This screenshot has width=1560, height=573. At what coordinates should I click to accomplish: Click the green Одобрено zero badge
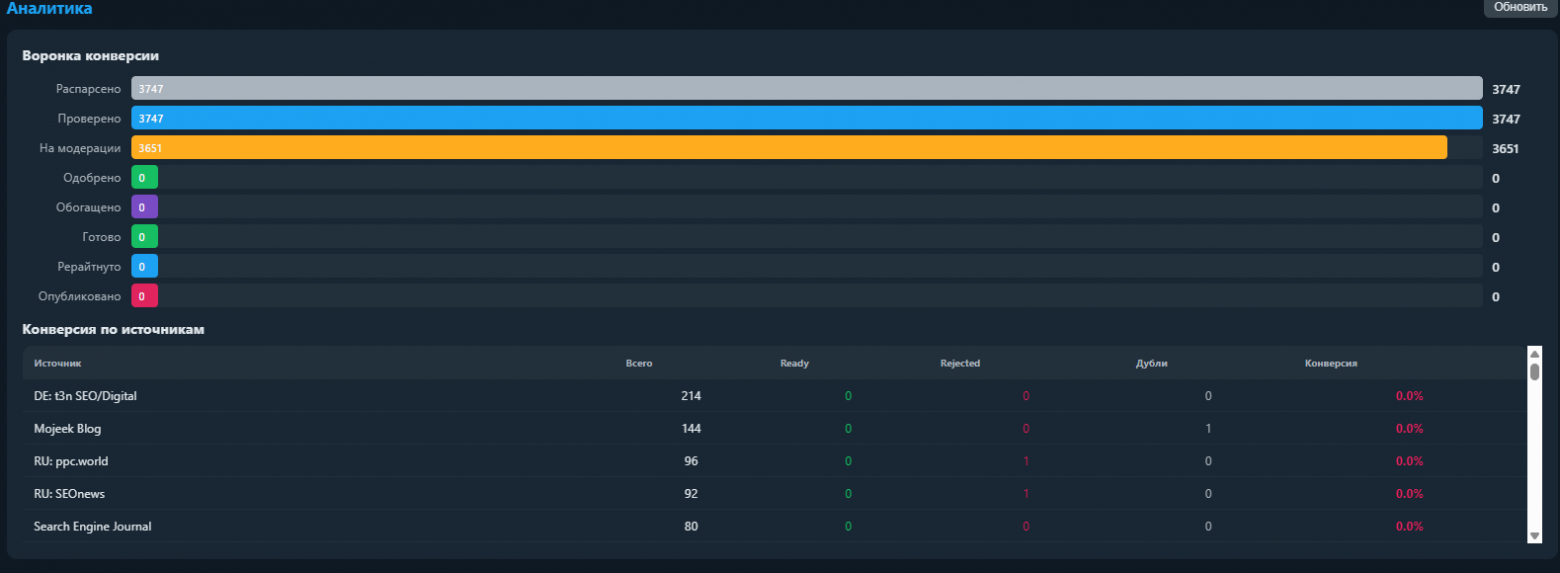pyautogui.click(x=144, y=177)
